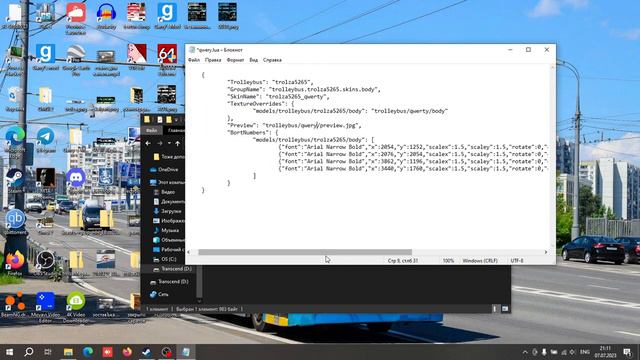Click Explorer navigation pane scroll down arrow
The image size is (640, 360).
pos(199,301)
